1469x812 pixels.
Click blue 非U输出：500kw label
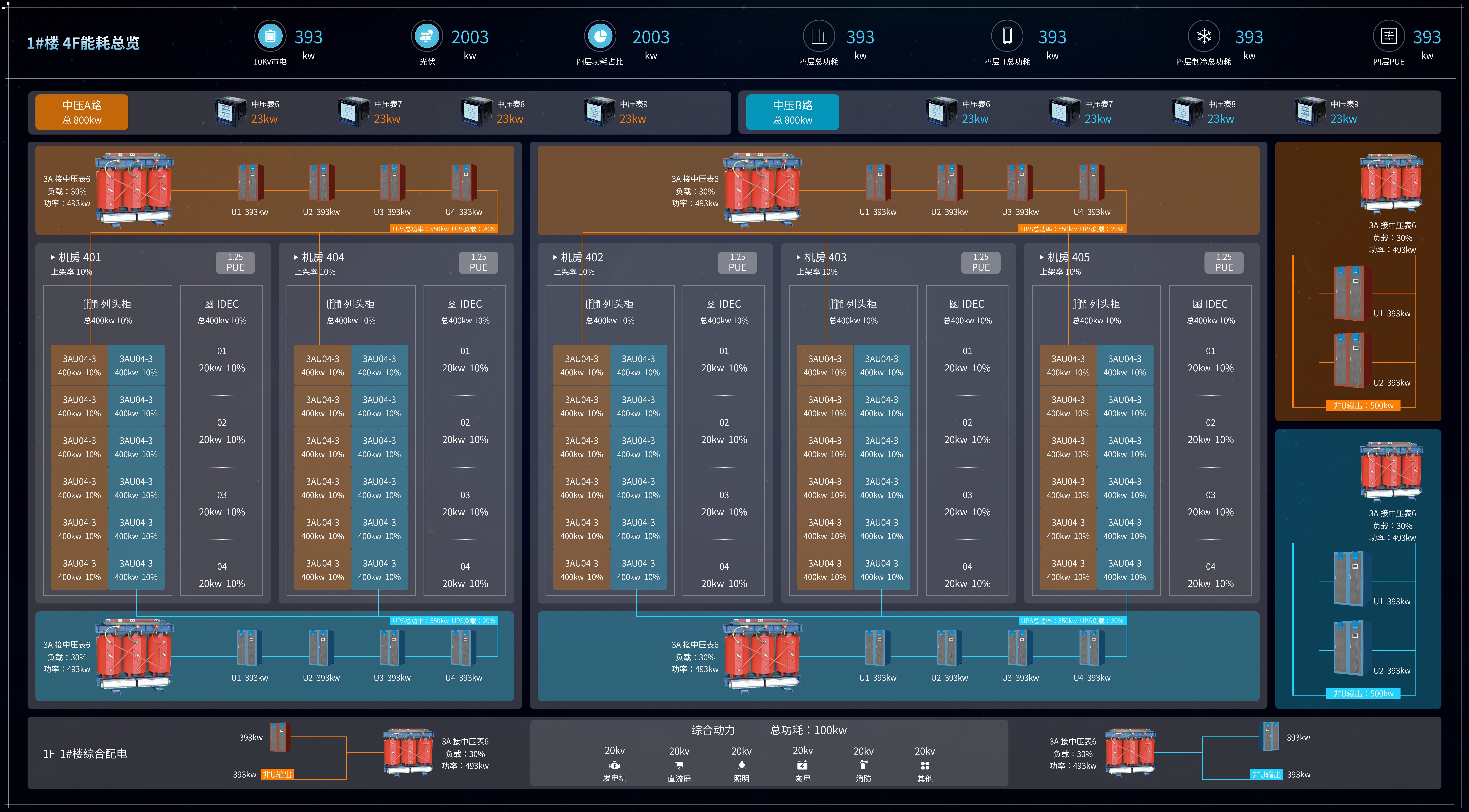[x=1363, y=693]
